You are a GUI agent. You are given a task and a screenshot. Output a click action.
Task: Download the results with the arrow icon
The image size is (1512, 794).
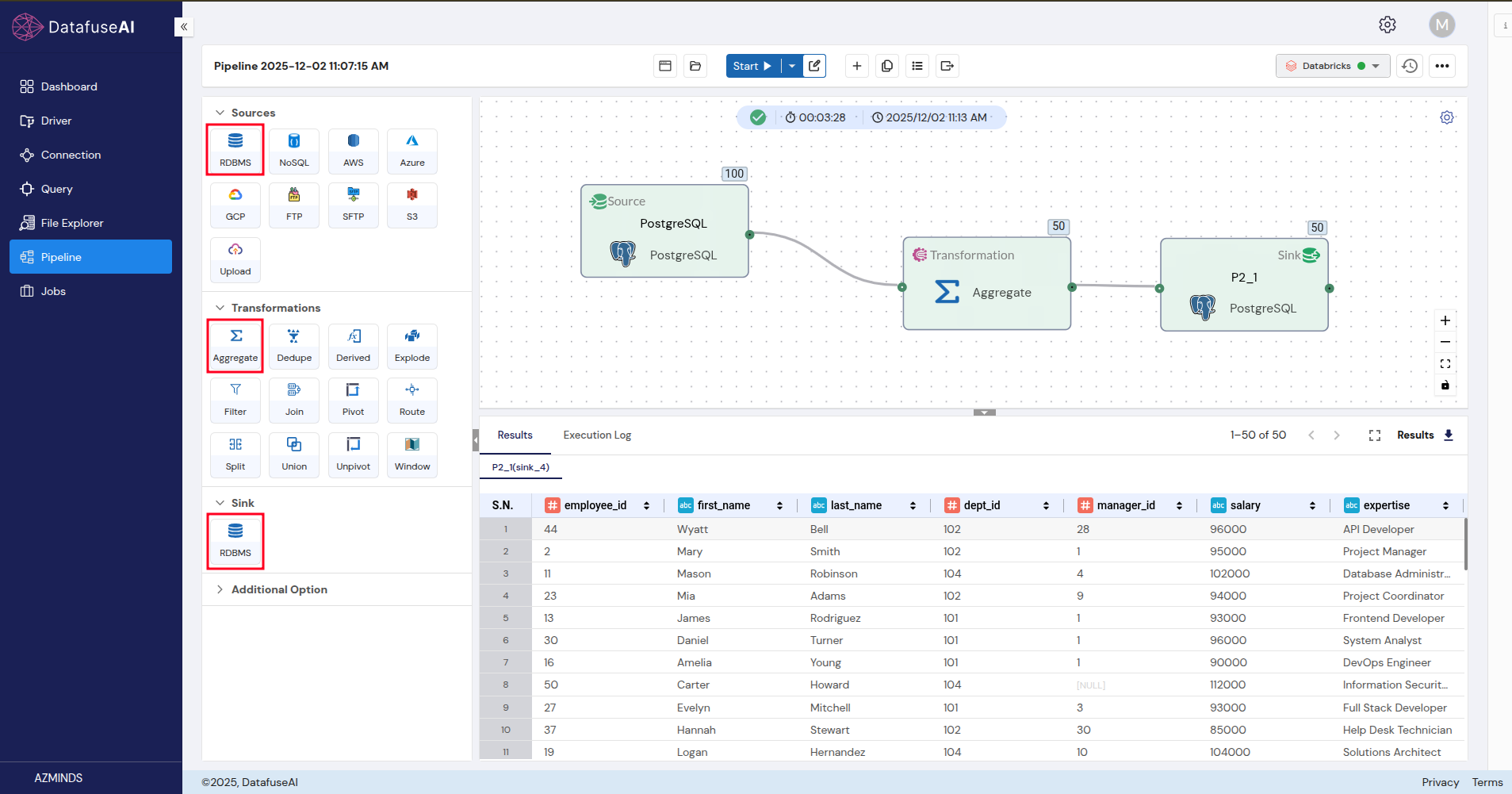(x=1449, y=435)
